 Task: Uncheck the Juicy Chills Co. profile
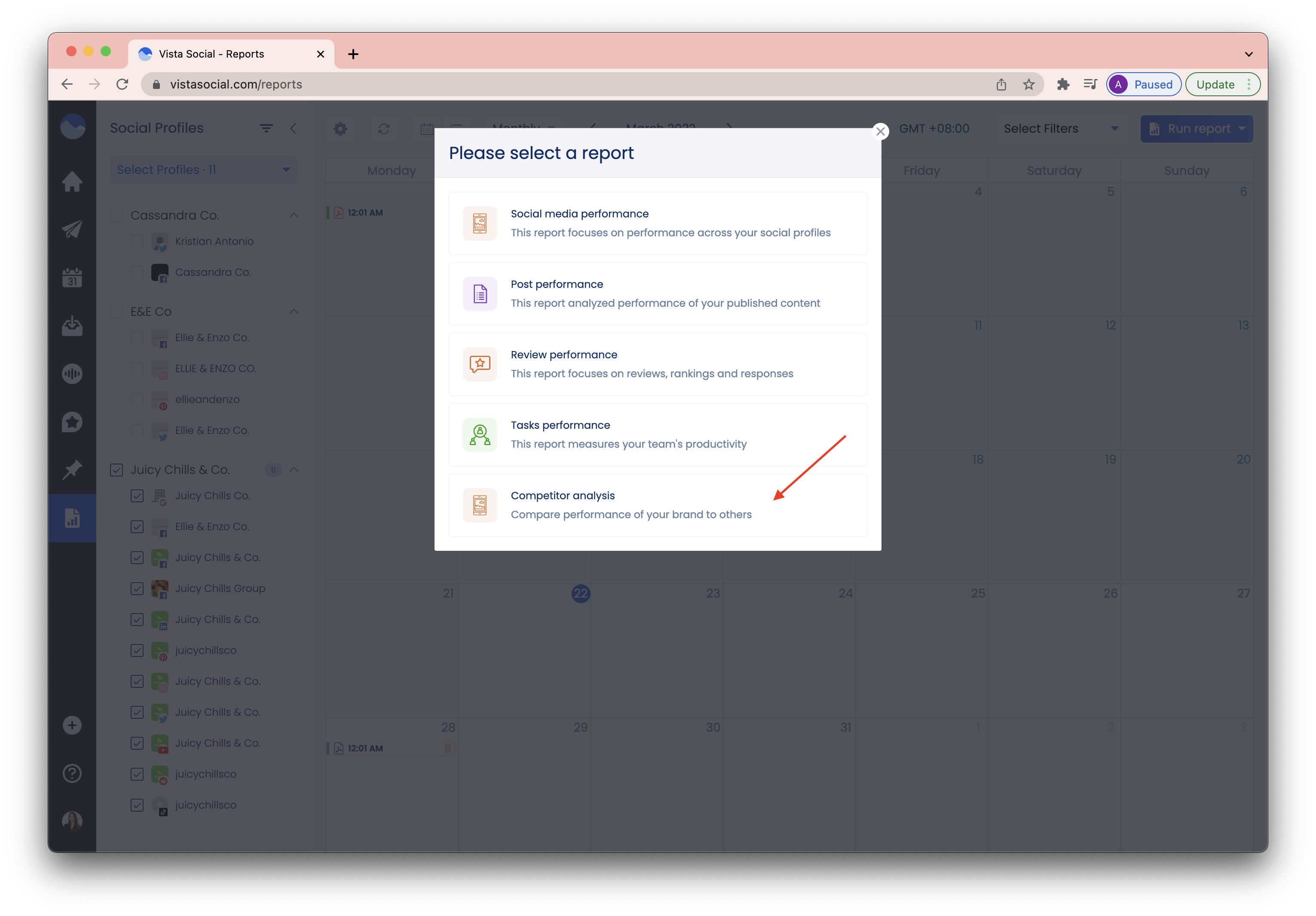pyautogui.click(x=137, y=496)
